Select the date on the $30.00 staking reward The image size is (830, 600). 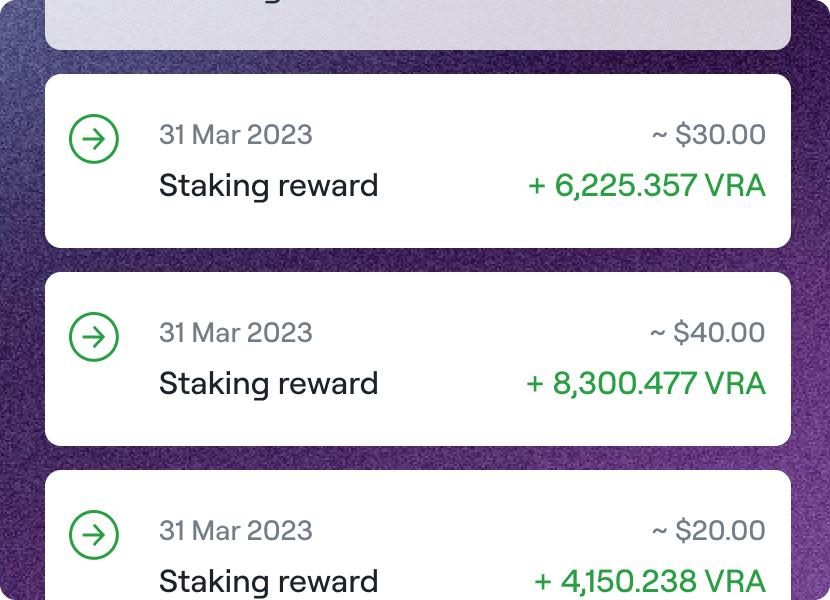coord(235,135)
